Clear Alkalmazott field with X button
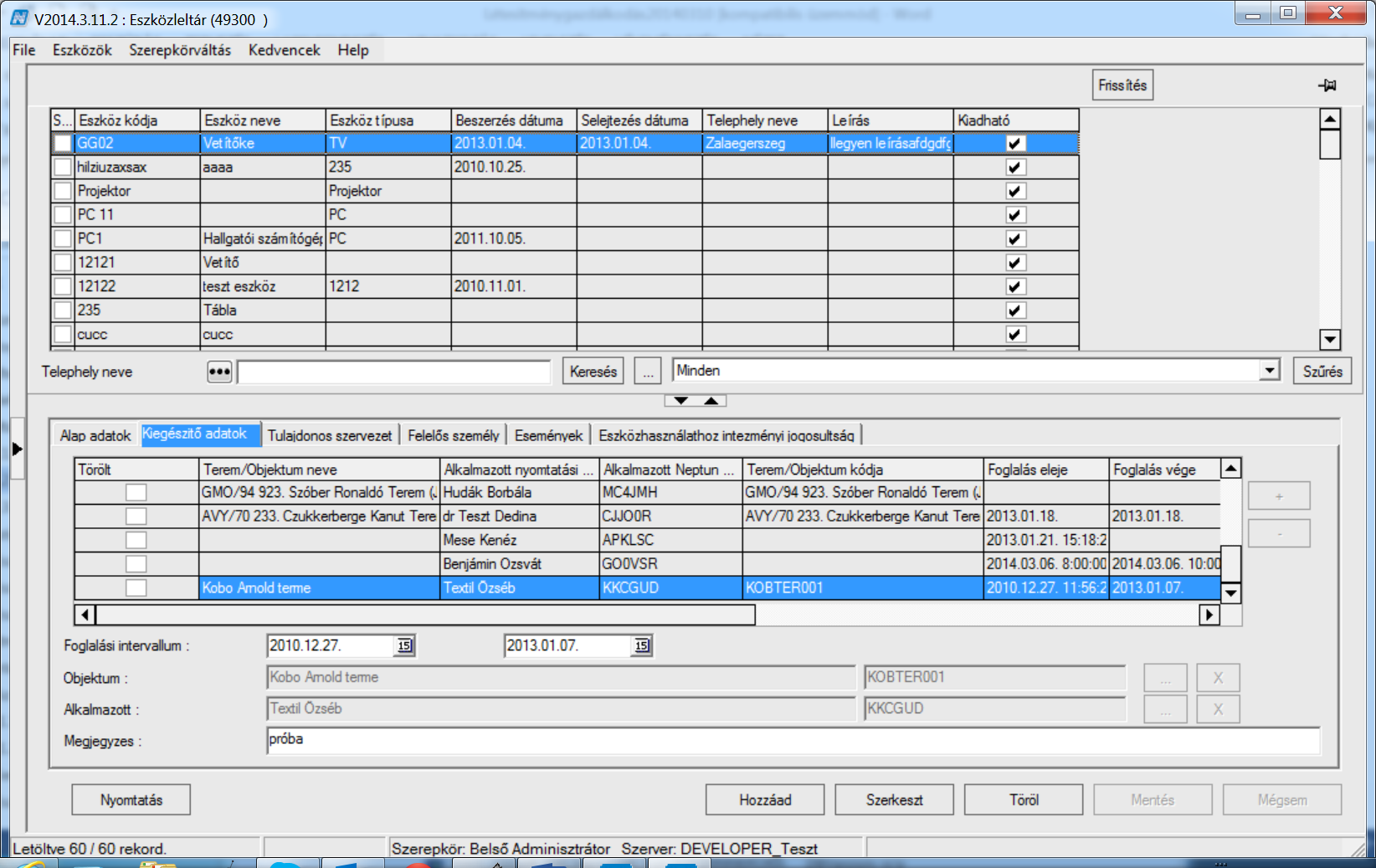Screen dimensions: 1376x868 pos(1218,710)
